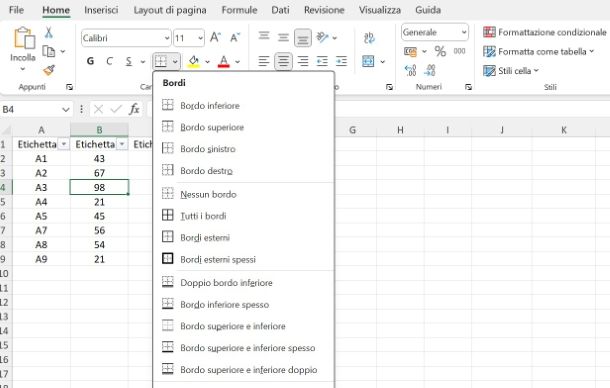The height and width of the screenshot is (388, 610).
Task: Align text right
Action: (303, 61)
